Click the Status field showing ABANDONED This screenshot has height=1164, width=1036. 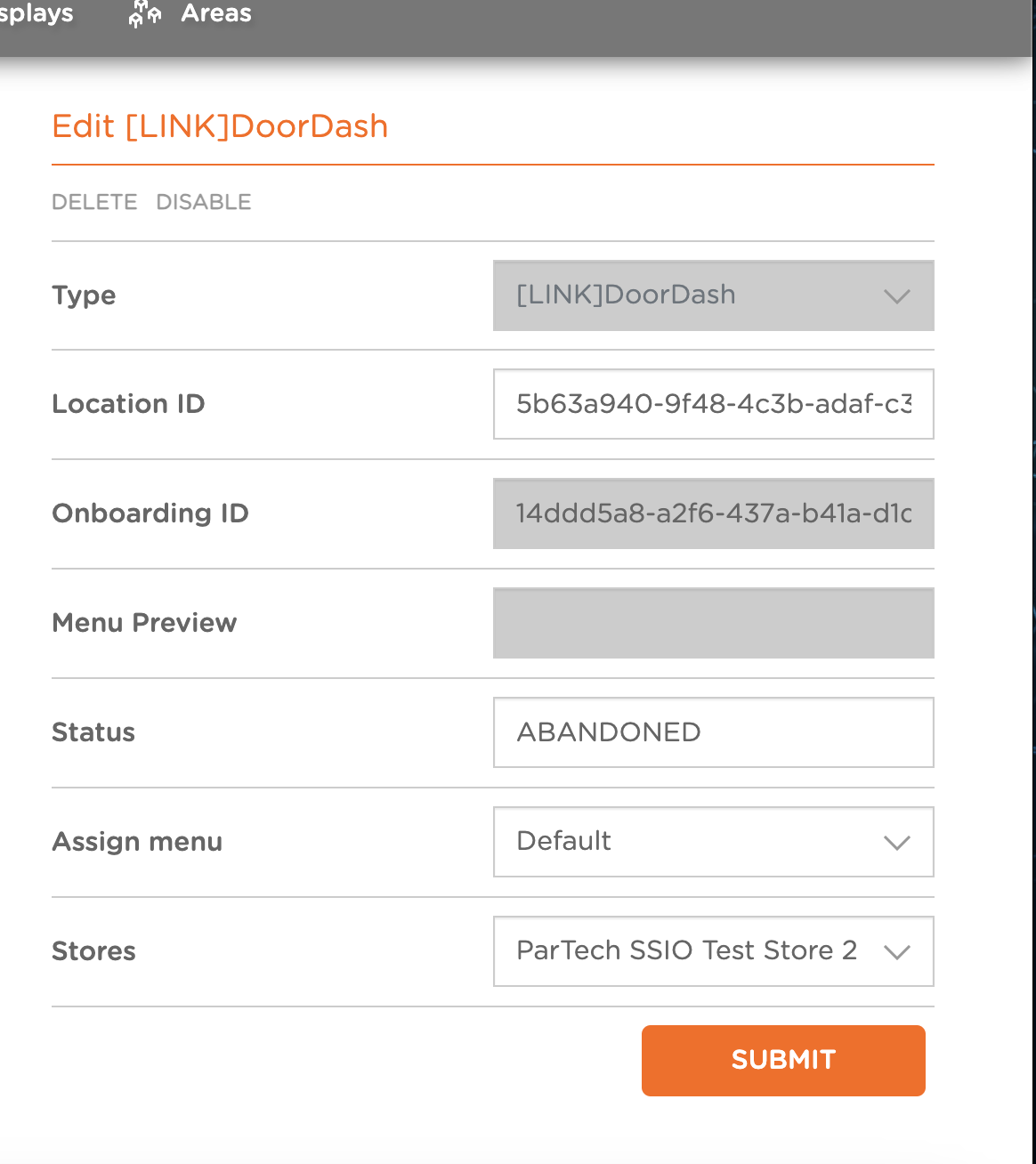(712, 732)
